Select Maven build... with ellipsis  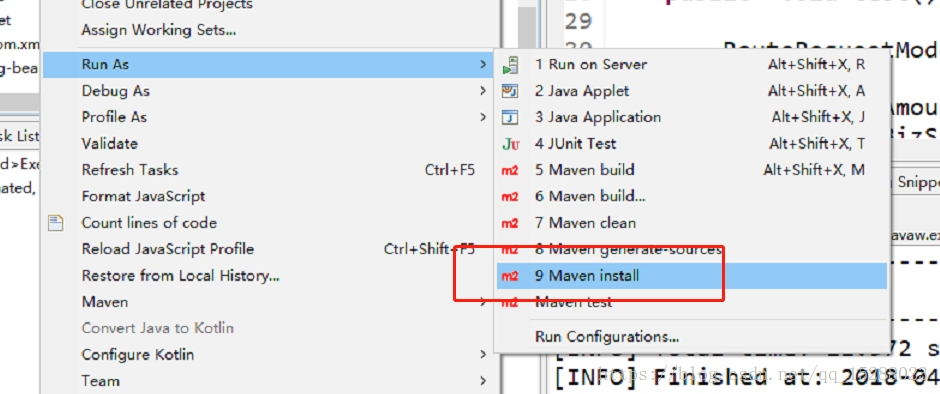point(590,197)
